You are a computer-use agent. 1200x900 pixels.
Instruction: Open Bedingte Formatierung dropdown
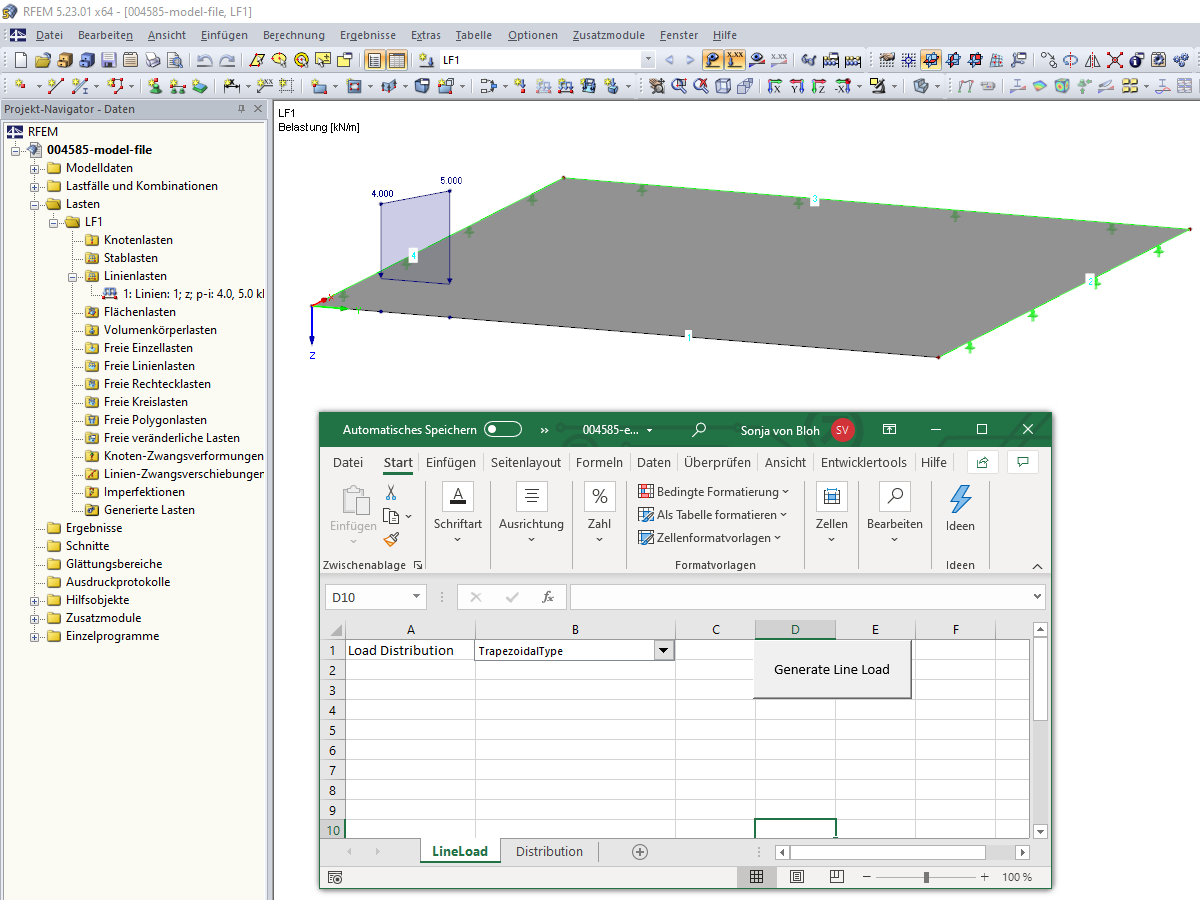[714, 492]
